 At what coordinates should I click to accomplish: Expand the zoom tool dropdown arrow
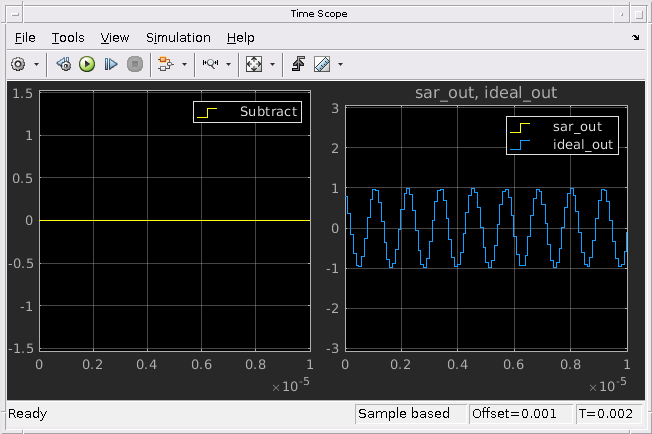228,64
